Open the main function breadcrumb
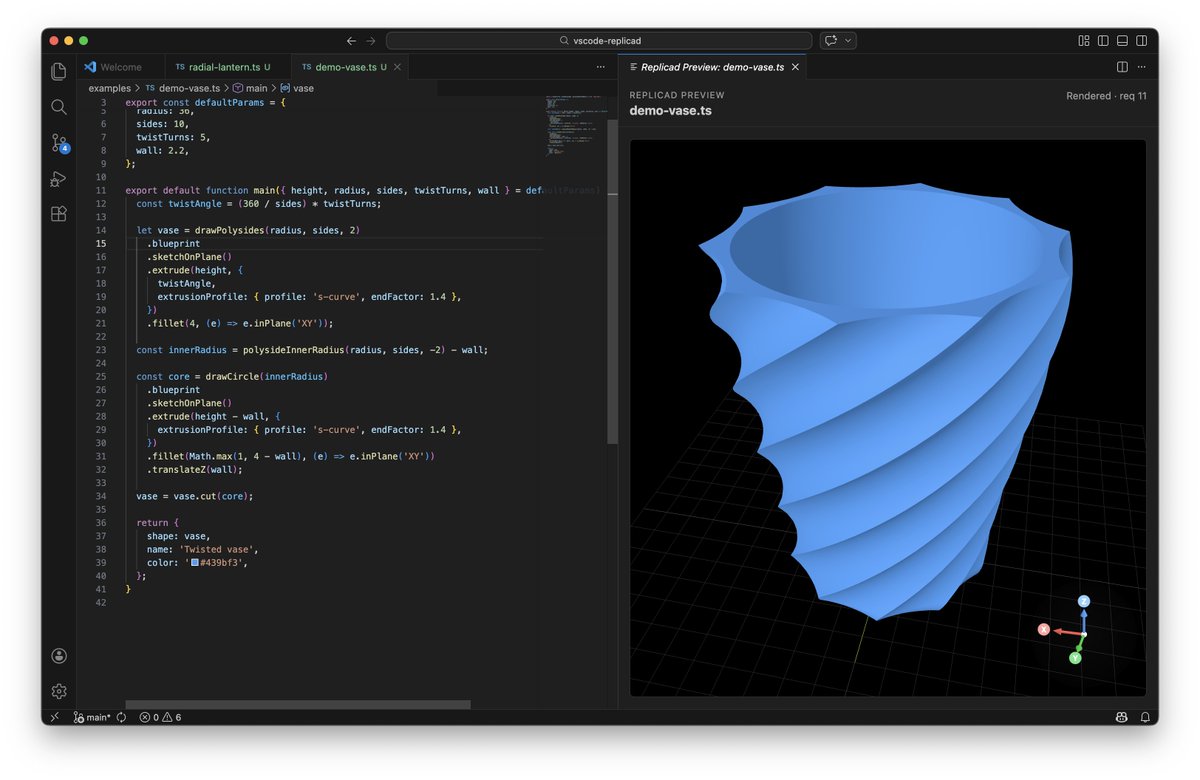The image size is (1200, 780). 250,88
